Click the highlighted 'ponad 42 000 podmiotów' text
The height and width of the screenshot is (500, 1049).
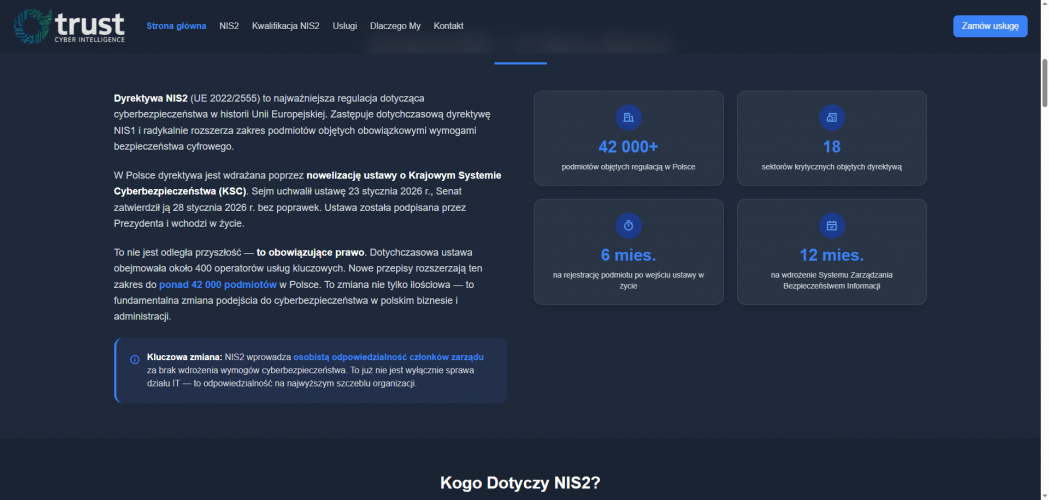tap(218, 284)
